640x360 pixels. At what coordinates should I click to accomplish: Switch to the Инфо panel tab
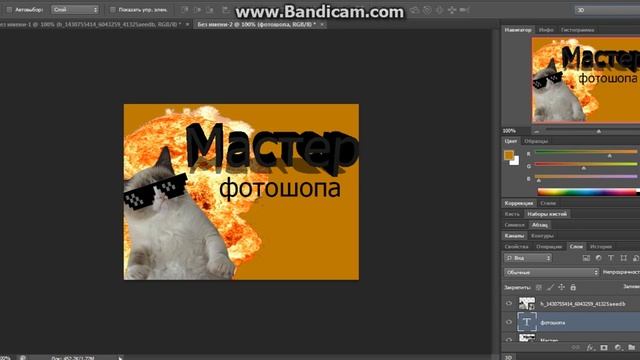[x=546, y=30]
